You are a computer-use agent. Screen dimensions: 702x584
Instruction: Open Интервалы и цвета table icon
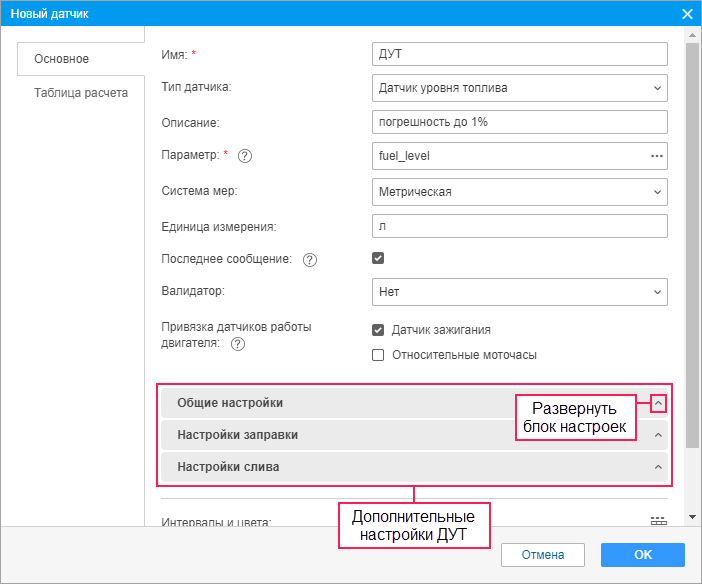[x=657, y=521]
